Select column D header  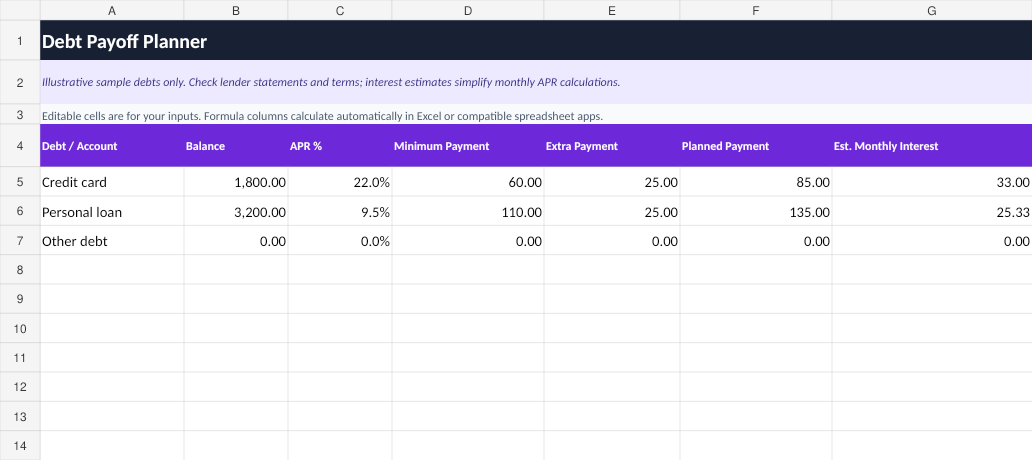tap(468, 11)
